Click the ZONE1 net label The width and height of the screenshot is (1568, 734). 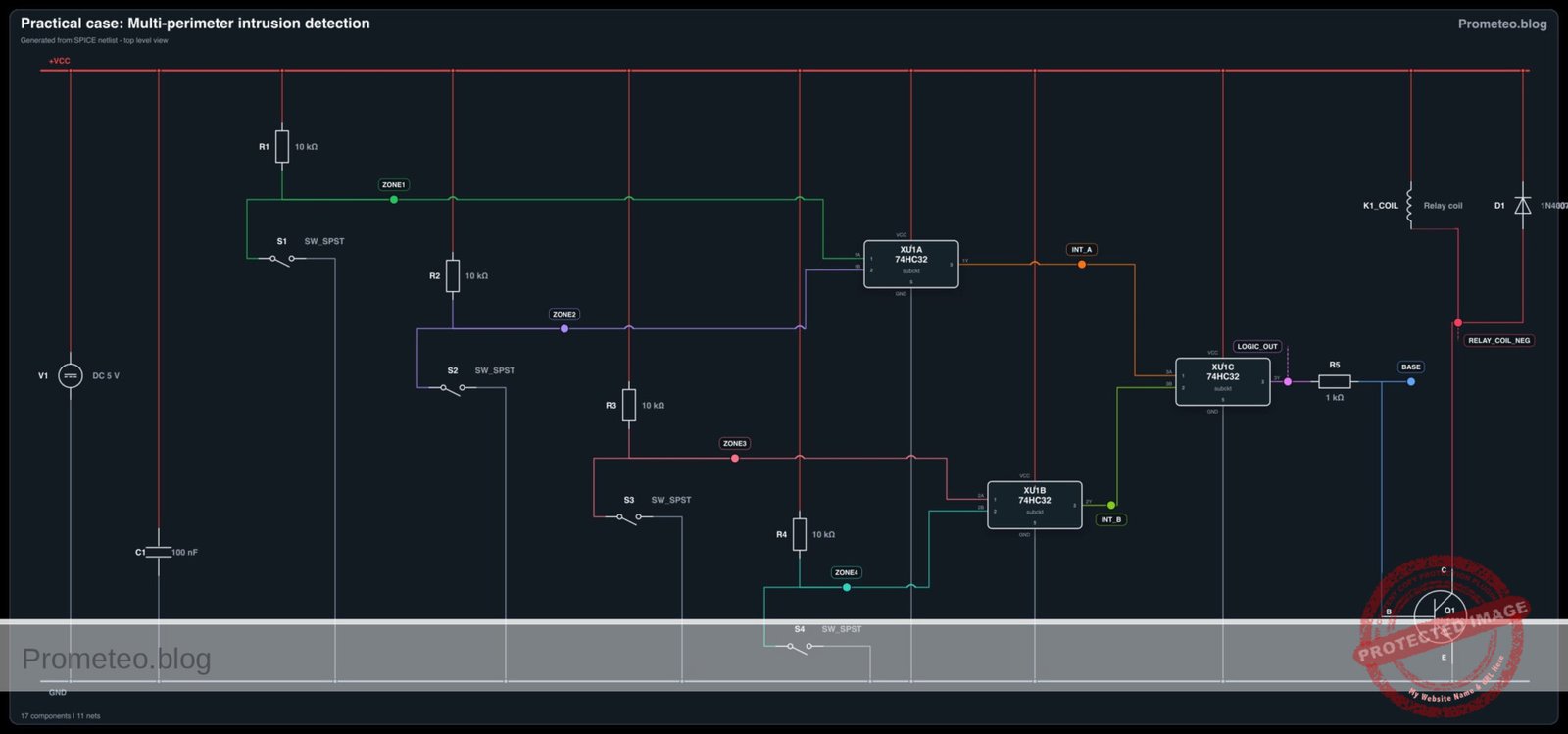(394, 184)
